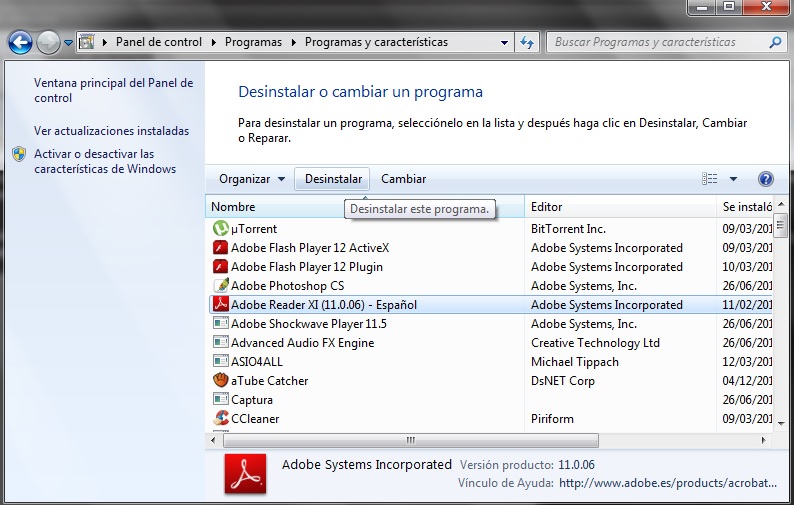Select Adobe Flash Player 12 Plugin name
This screenshot has height=505, width=794.
click(307, 267)
